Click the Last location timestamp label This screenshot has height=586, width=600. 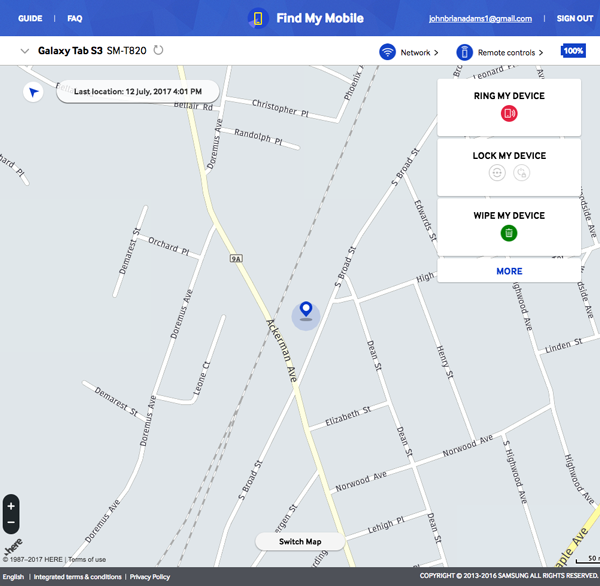[138, 91]
